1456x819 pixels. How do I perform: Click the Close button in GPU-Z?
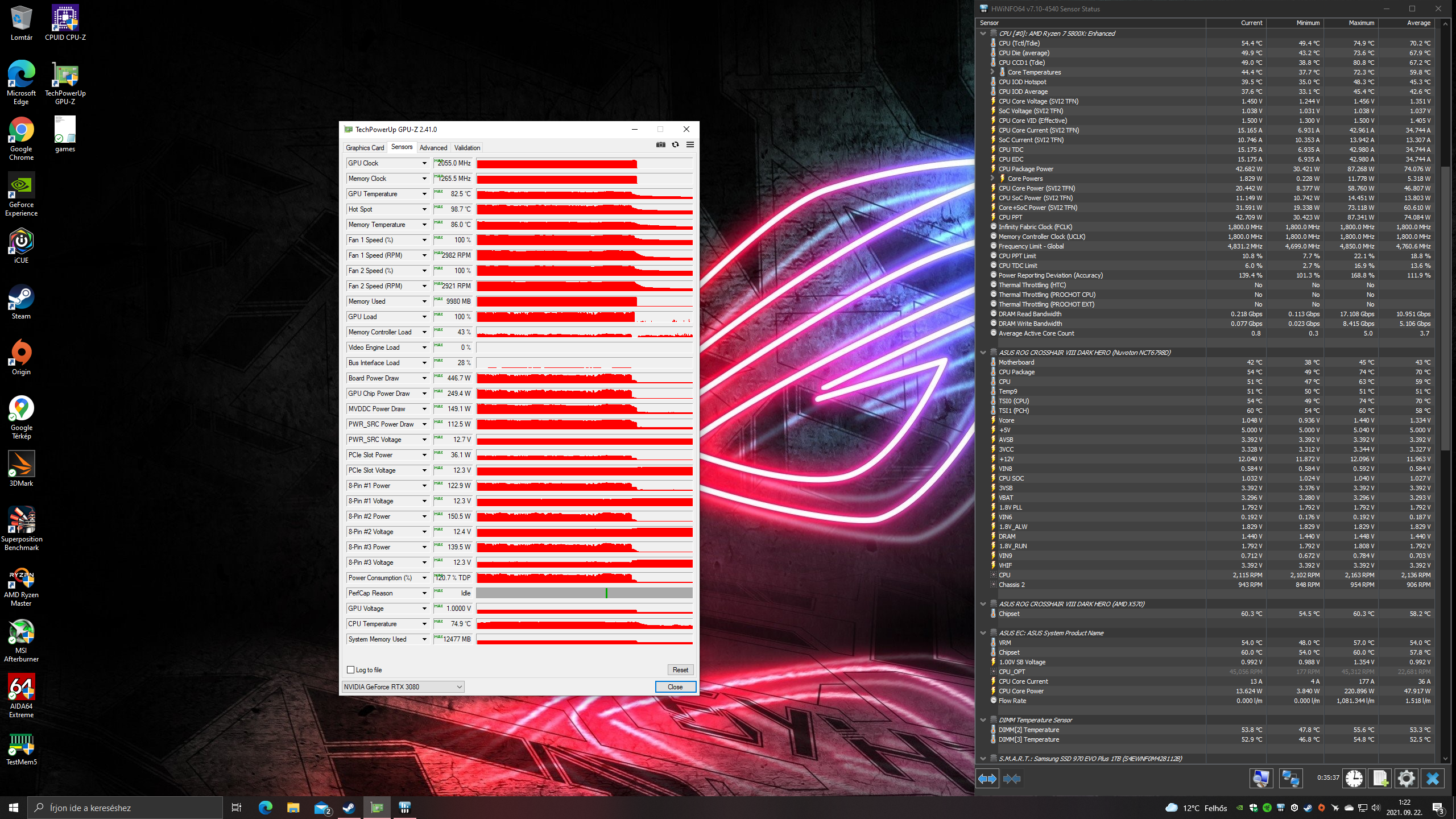tap(675, 687)
